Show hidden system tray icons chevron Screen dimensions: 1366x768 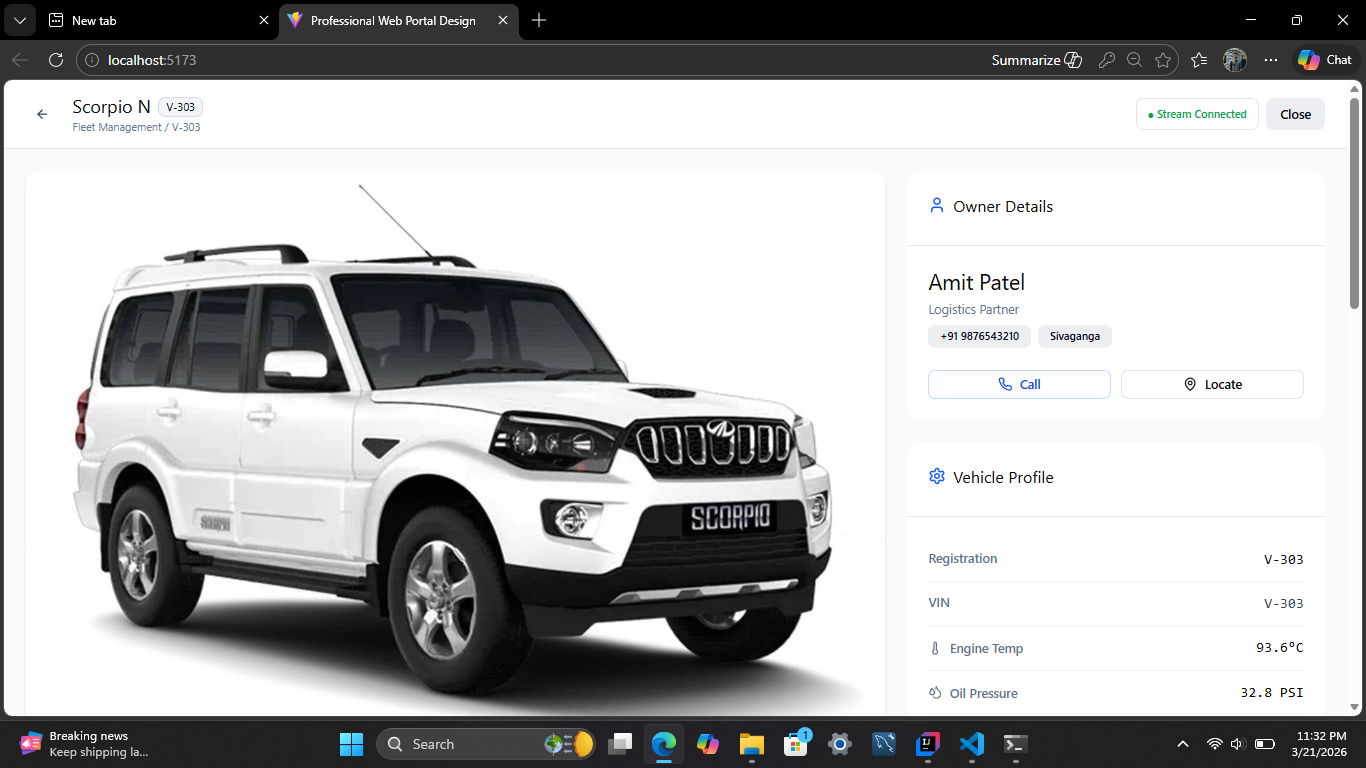coord(1183,744)
